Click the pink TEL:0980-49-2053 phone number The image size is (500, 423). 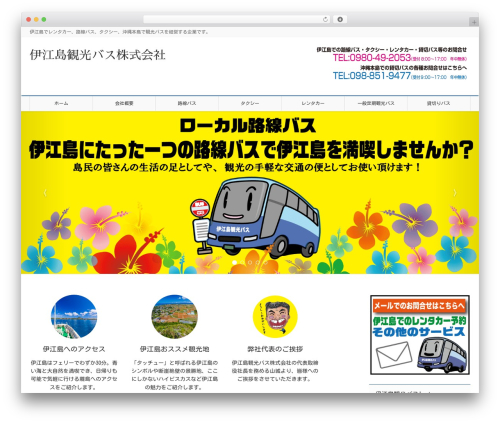(x=372, y=58)
